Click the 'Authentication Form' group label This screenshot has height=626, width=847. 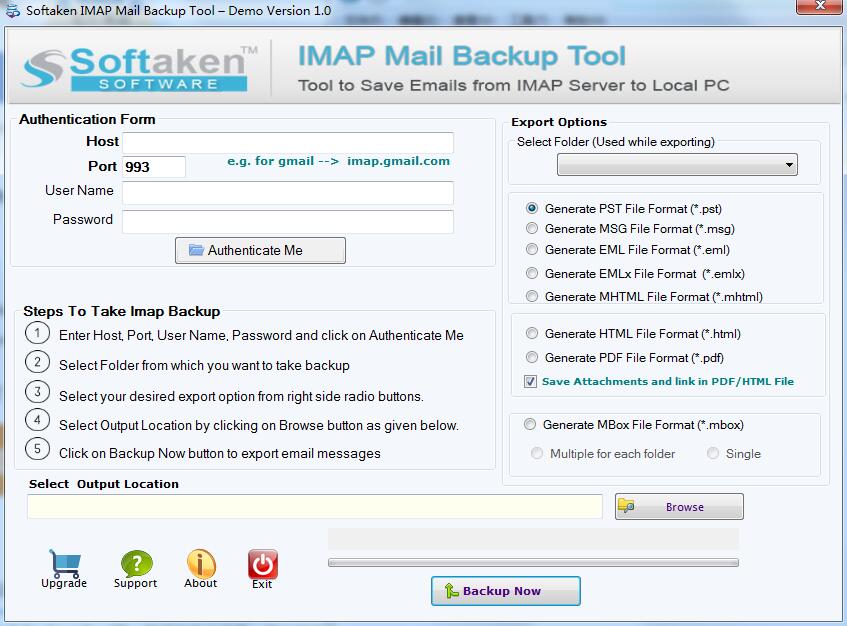point(87,119)
